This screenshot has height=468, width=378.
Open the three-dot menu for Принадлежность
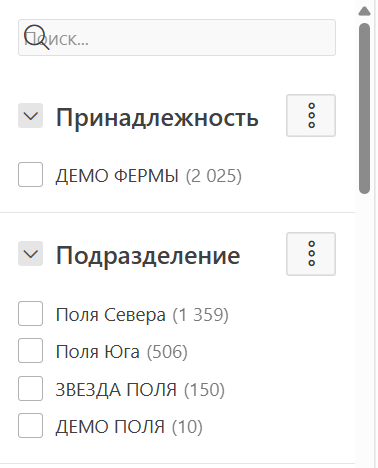tap(311, 115)
